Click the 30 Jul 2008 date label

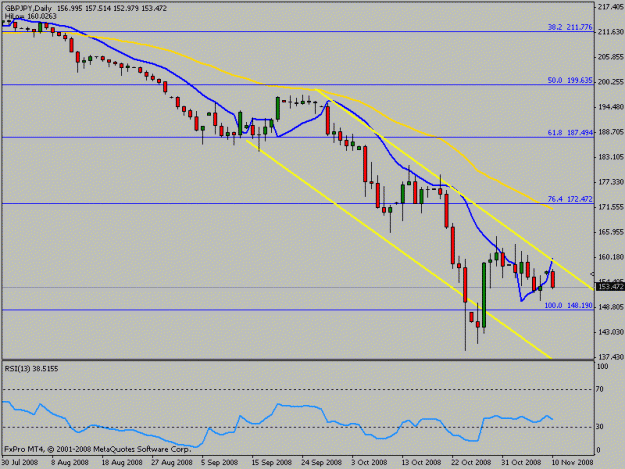click(20, 463)
